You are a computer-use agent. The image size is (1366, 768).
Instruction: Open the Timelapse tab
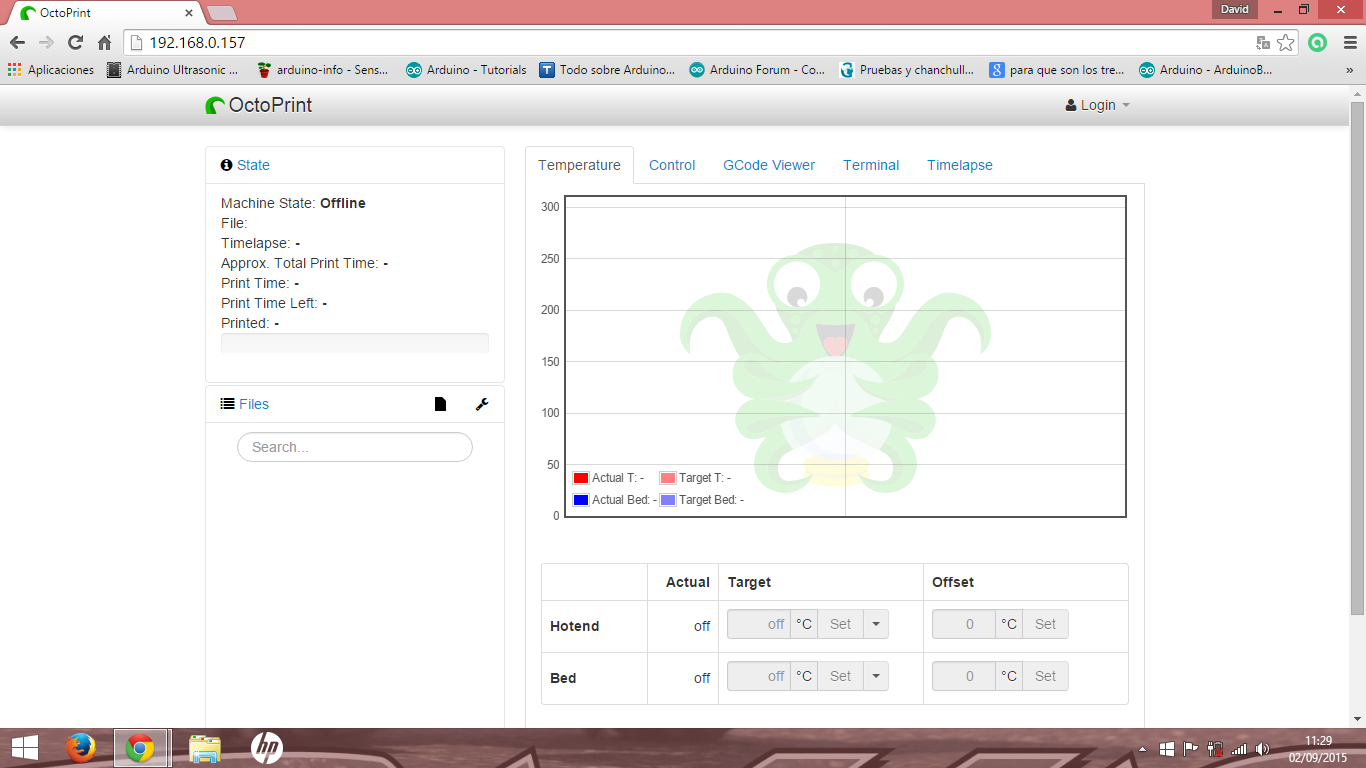[x=960, y=165]
